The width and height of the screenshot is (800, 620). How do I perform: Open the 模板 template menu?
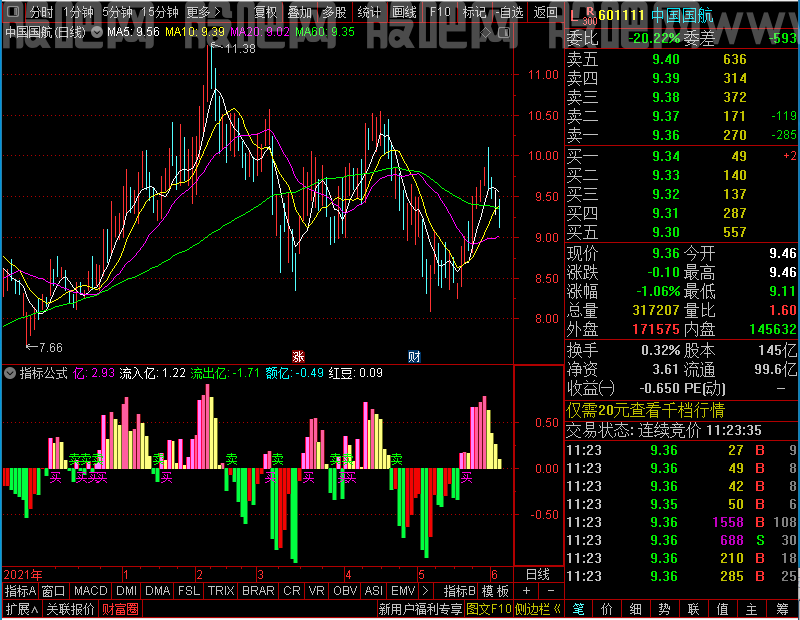(495, 591)
